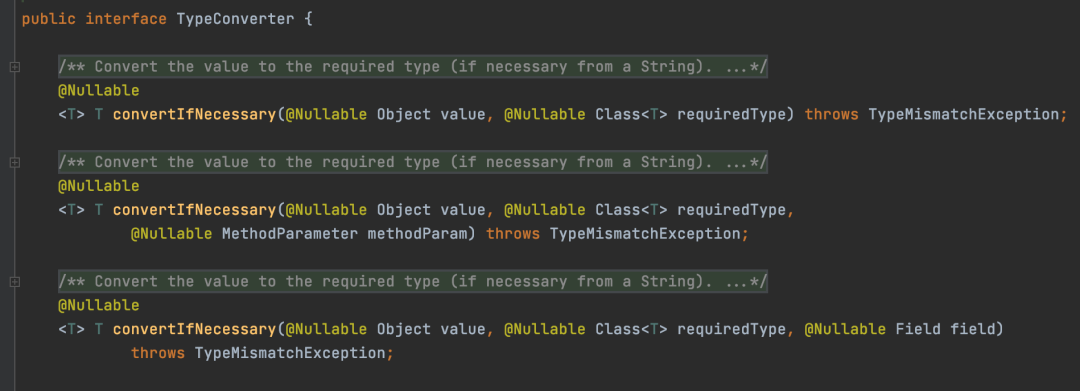This screenshot has width=1080, height=391.
Task: Click the opening brace after TypeConverter
Action: coord(309,19)
